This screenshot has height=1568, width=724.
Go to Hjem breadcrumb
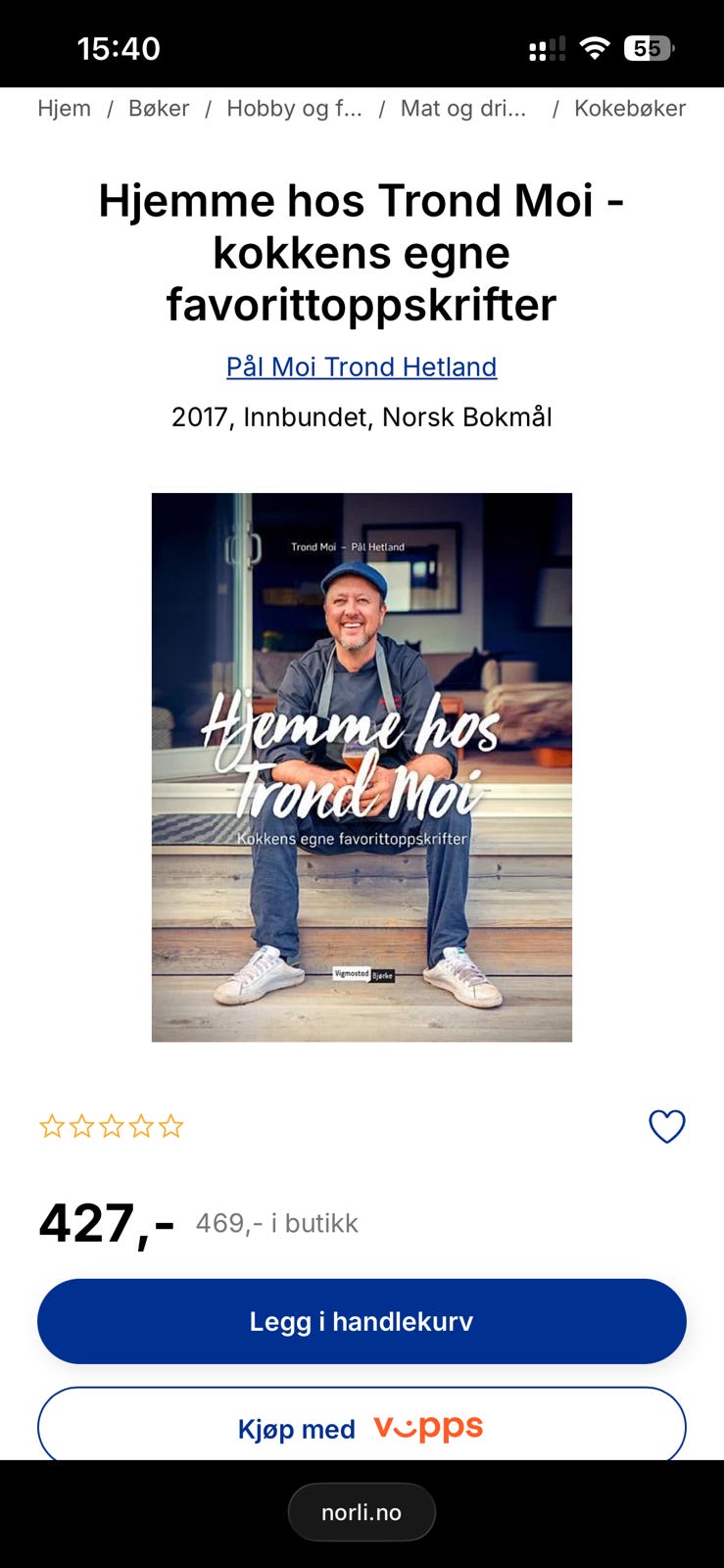[64, 109]
